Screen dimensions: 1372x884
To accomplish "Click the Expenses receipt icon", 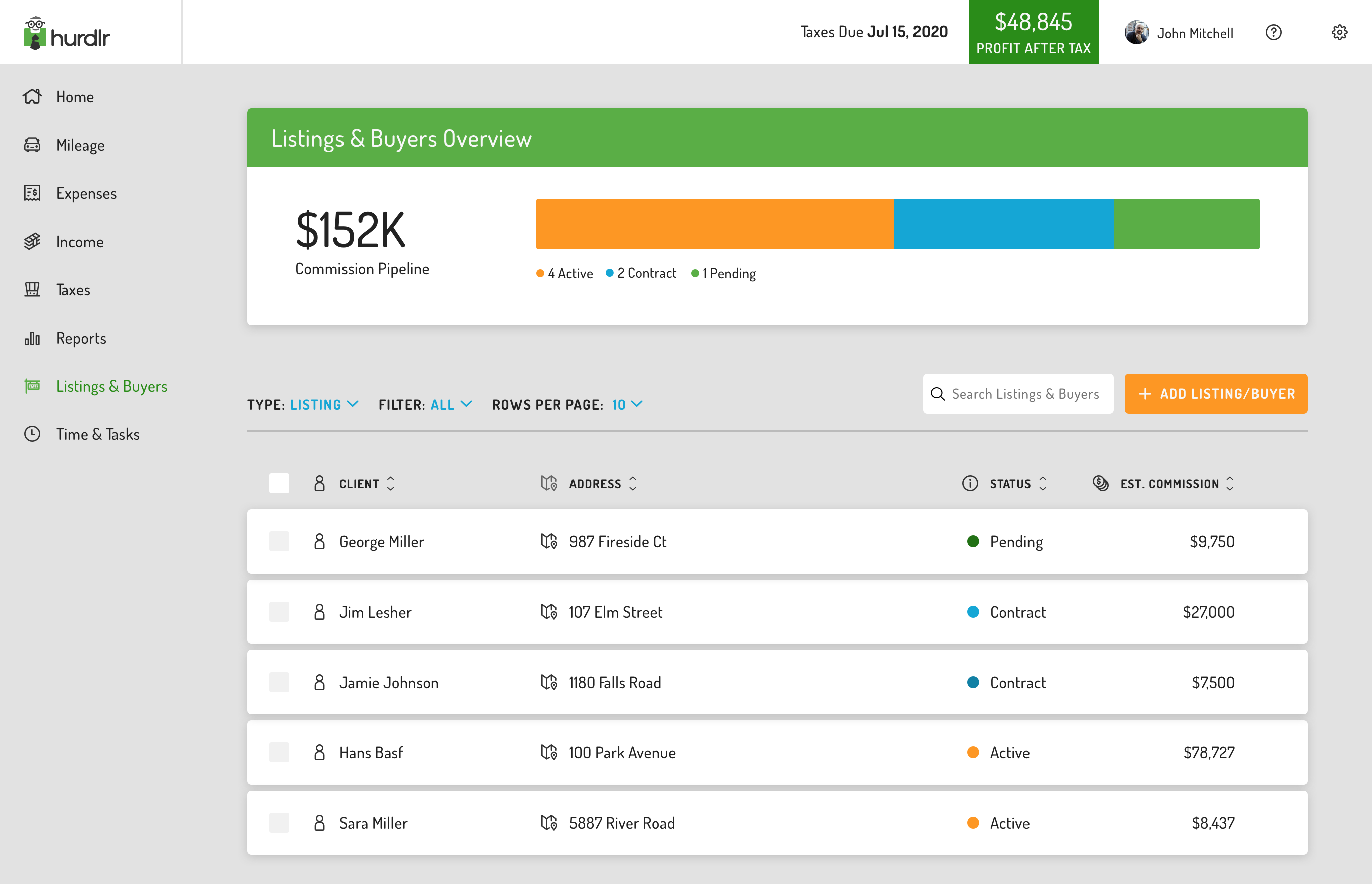I will pos(32,193).
